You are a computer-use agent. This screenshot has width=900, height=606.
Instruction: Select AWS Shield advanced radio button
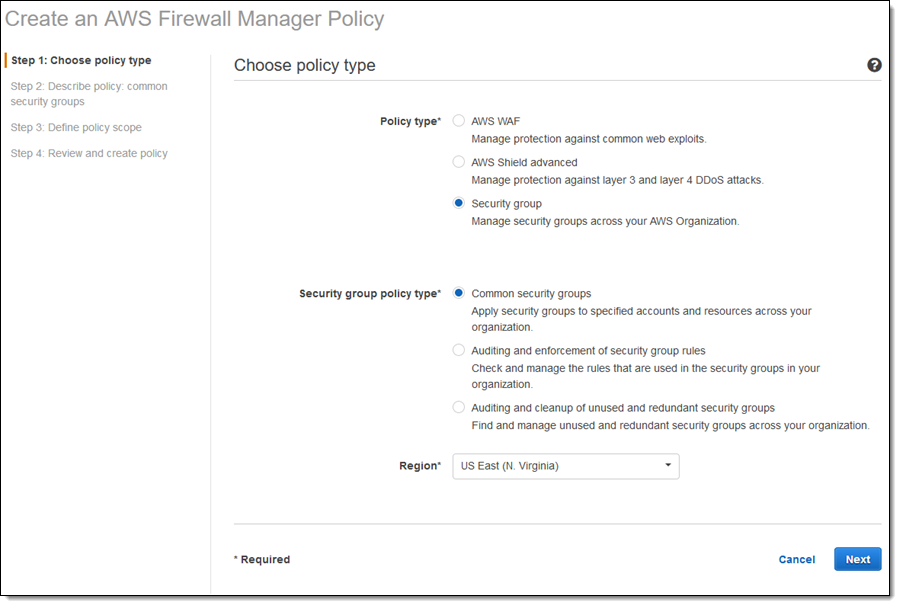coord(459,162)
